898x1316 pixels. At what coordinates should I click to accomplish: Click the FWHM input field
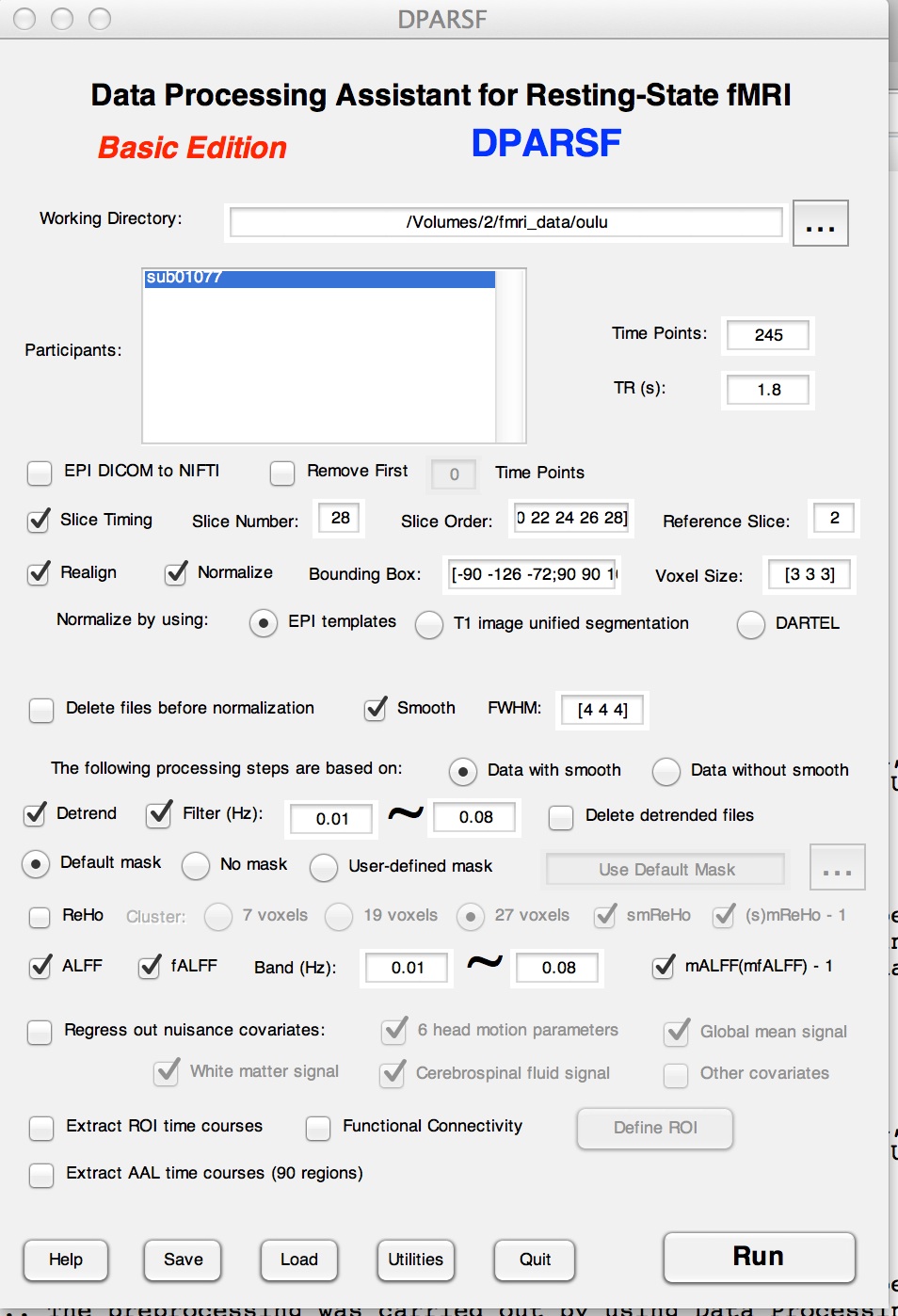602,710
